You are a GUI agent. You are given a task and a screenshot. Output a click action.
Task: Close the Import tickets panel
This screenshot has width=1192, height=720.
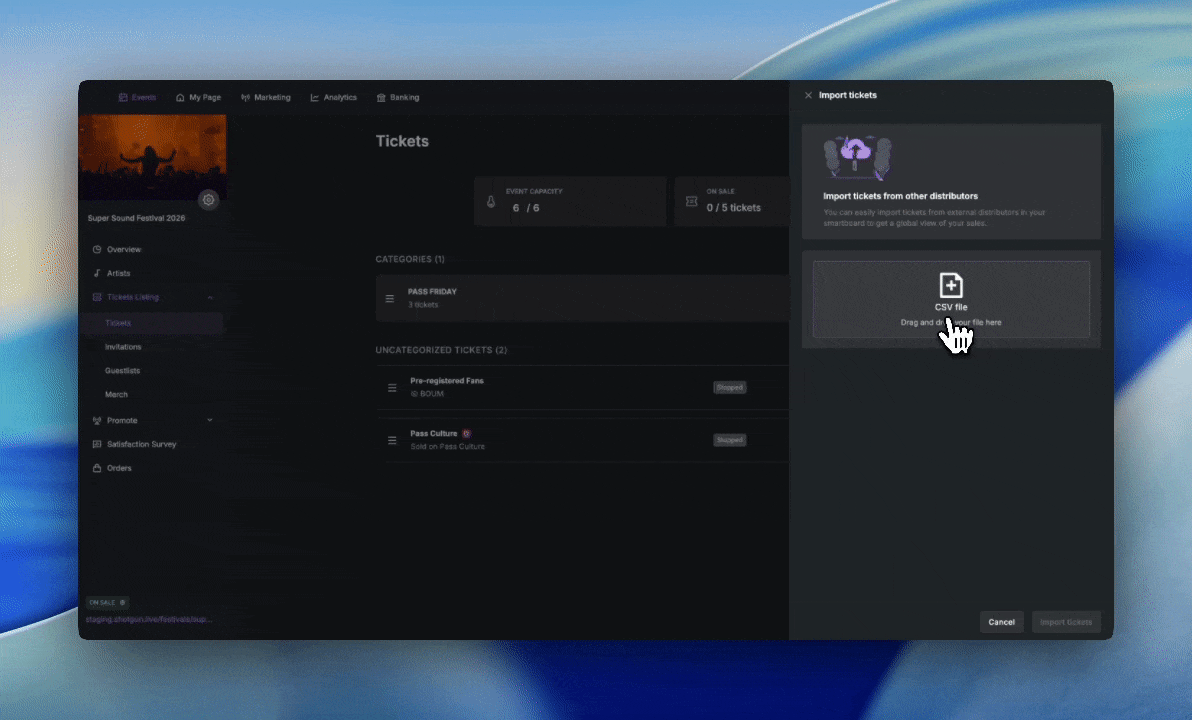808,95
